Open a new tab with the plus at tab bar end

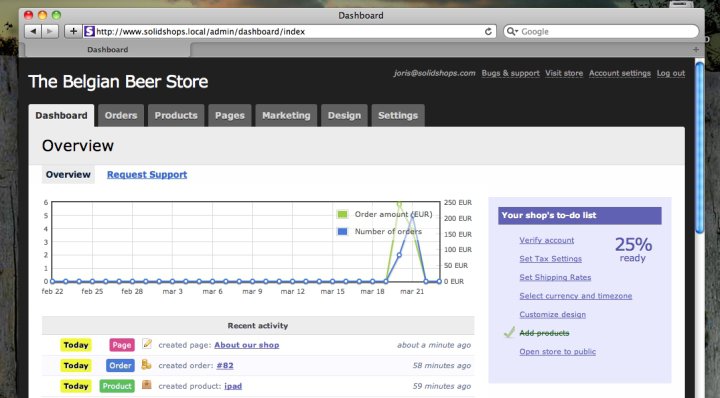point(696,49)
